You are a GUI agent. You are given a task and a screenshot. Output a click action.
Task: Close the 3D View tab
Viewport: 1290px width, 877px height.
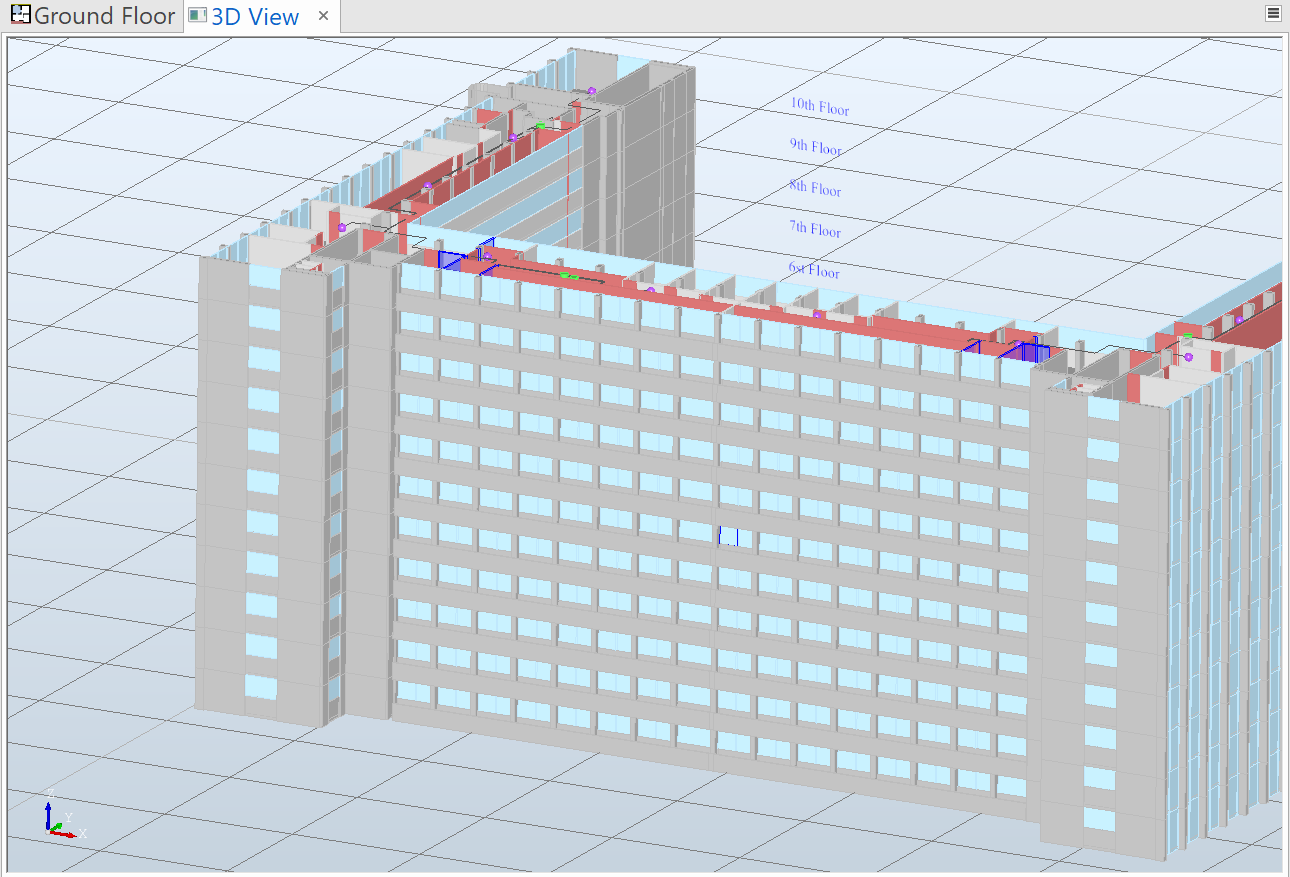click(323, 17)
